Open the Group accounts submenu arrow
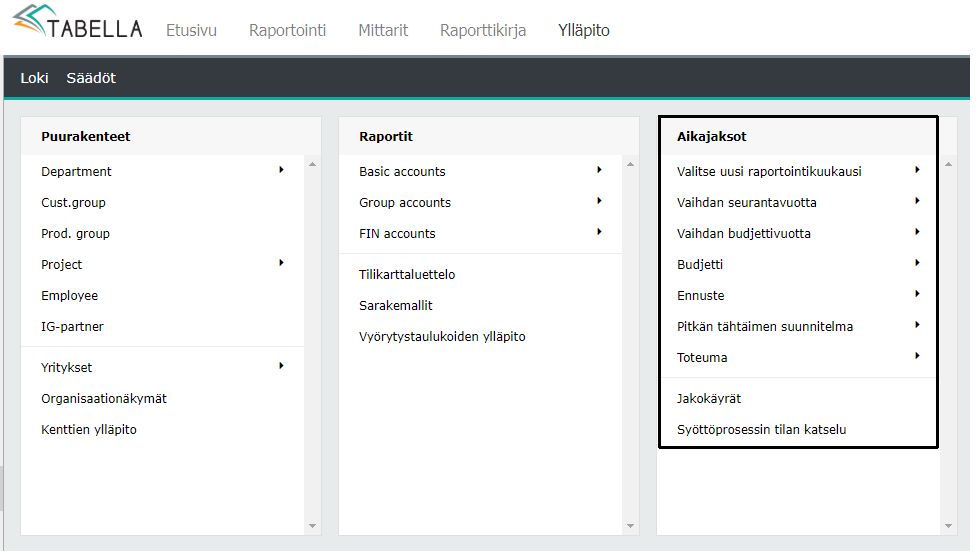This screenshot has height=555, width=978. point(599,201)
